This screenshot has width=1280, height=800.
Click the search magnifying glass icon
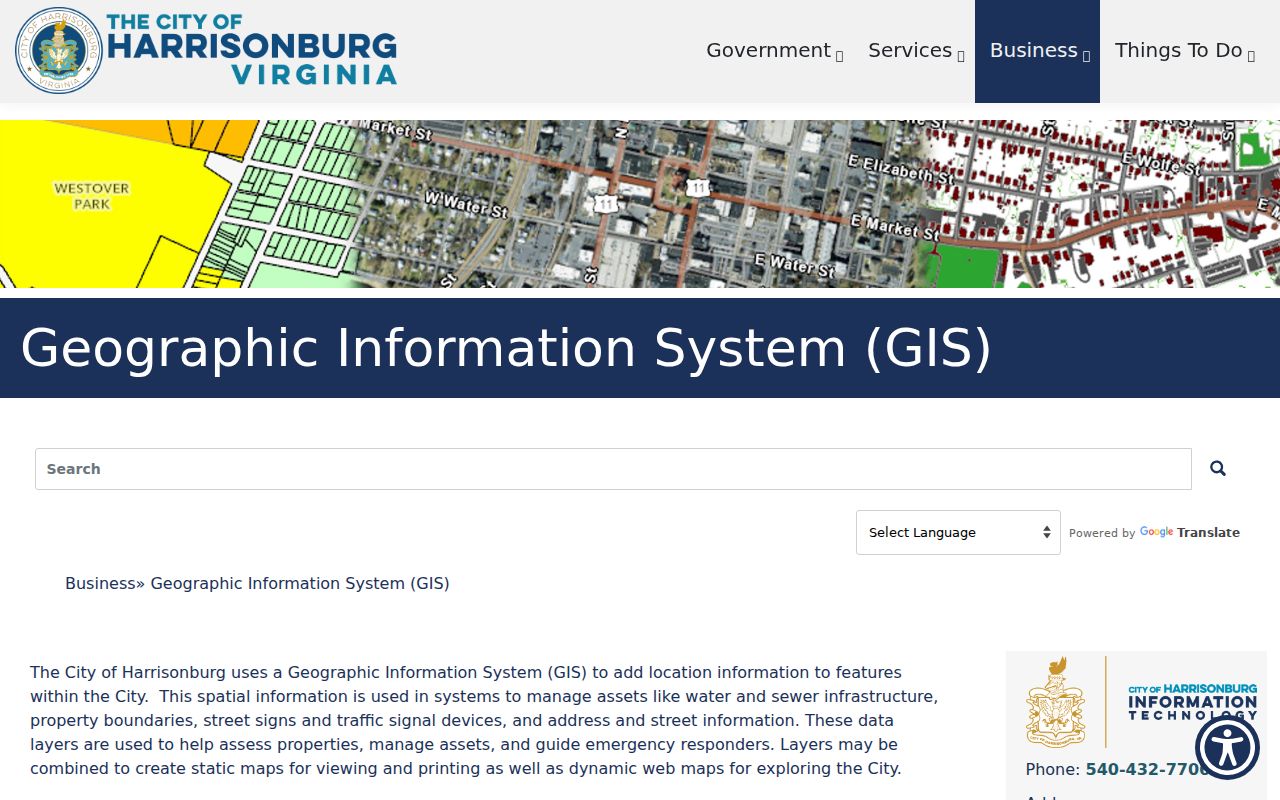(x=1217, y=468)
